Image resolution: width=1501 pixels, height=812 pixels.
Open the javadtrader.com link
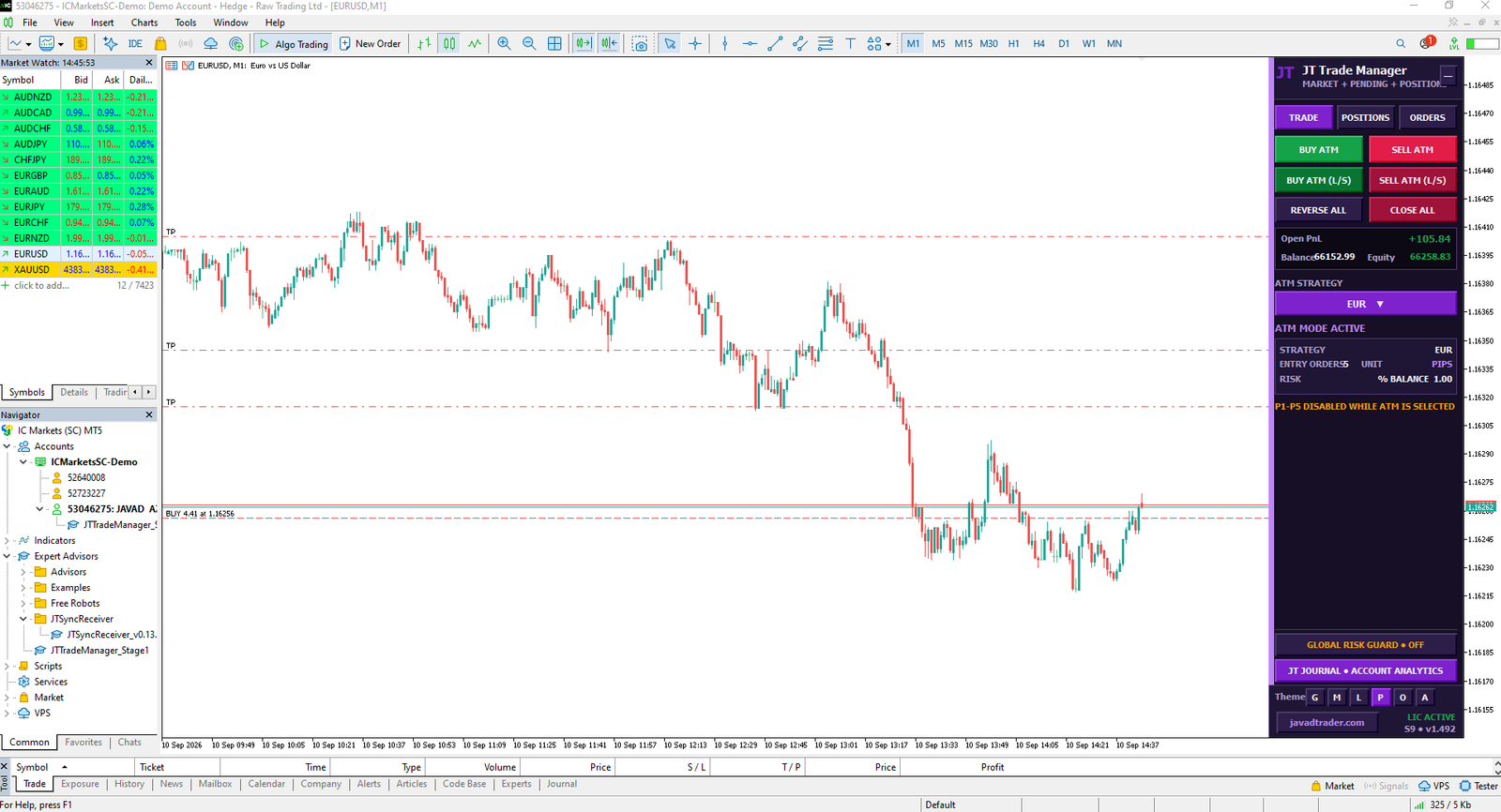pyautogui.click(x=1327, y=722)
